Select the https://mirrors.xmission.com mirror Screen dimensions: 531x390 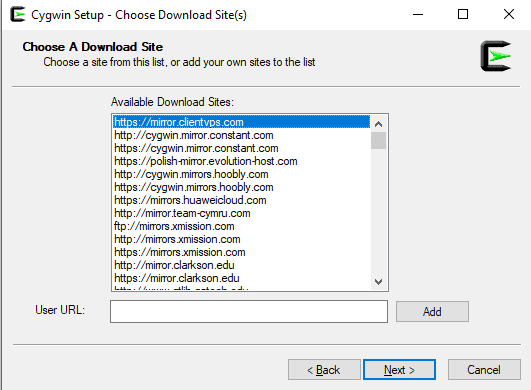coord(241,252)
